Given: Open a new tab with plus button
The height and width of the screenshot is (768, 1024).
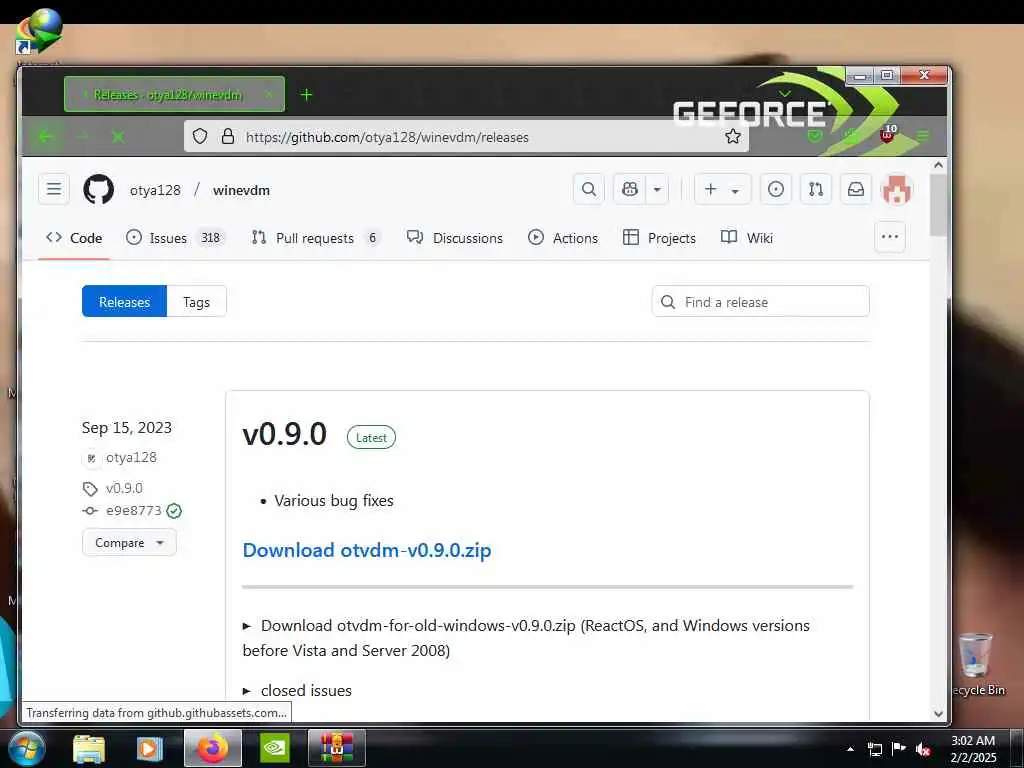Looking at the screenshot, I should [x=306, y=95].
